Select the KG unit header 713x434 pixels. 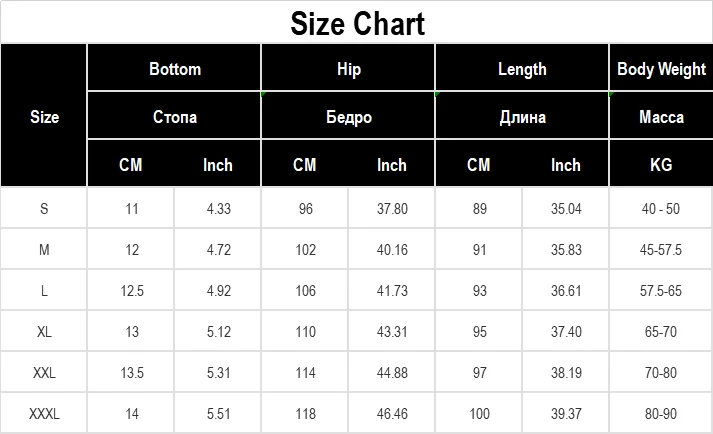[x=661, y=165]
